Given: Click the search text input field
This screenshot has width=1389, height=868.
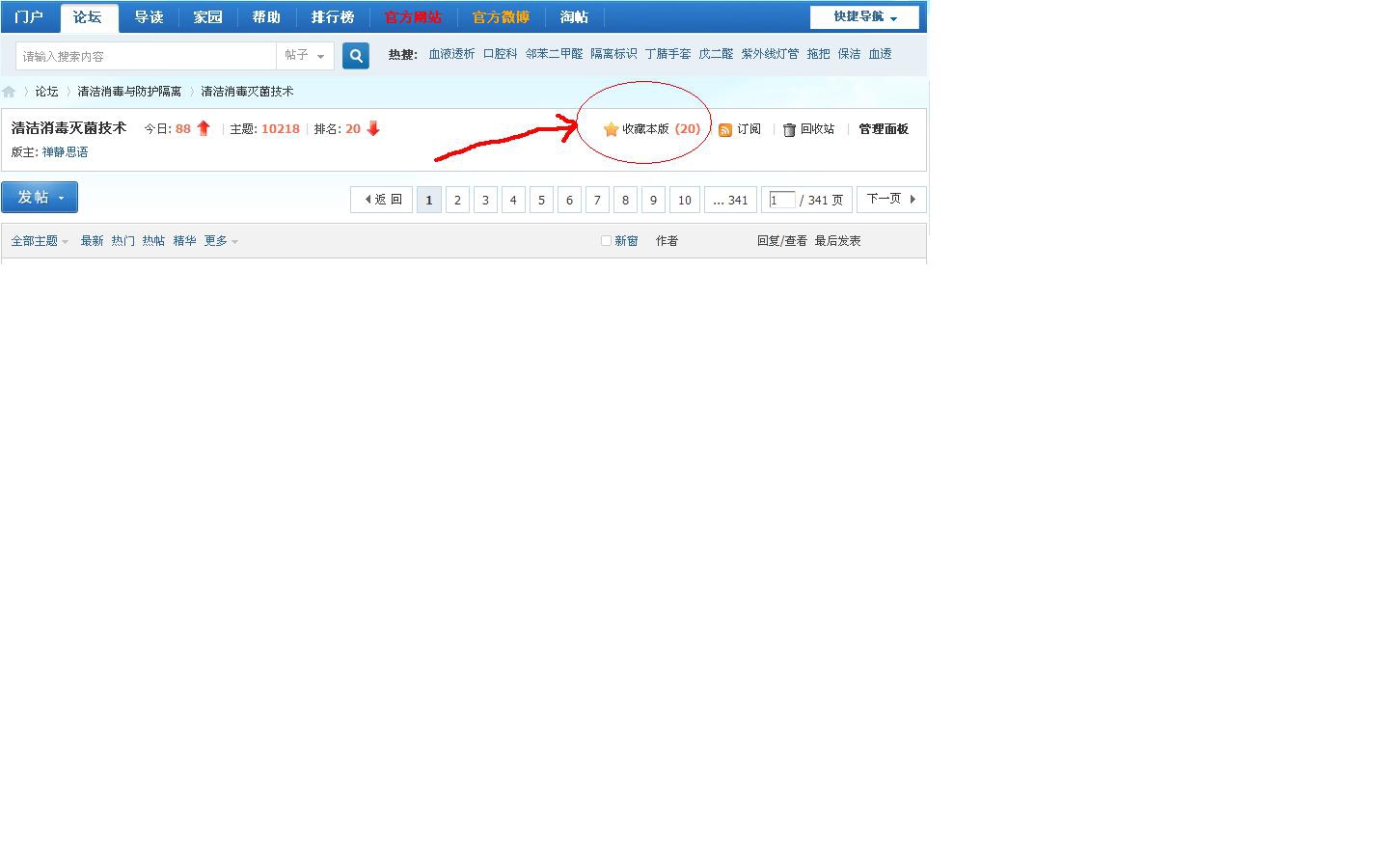Looking at the screenshot, I should [146, 56].
